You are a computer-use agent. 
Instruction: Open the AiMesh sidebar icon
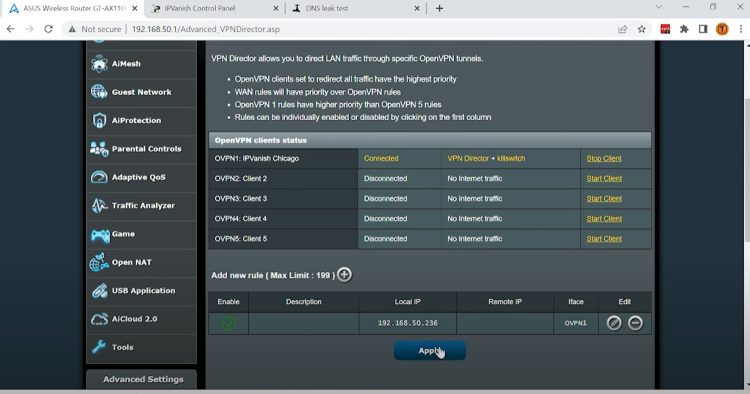99,64
